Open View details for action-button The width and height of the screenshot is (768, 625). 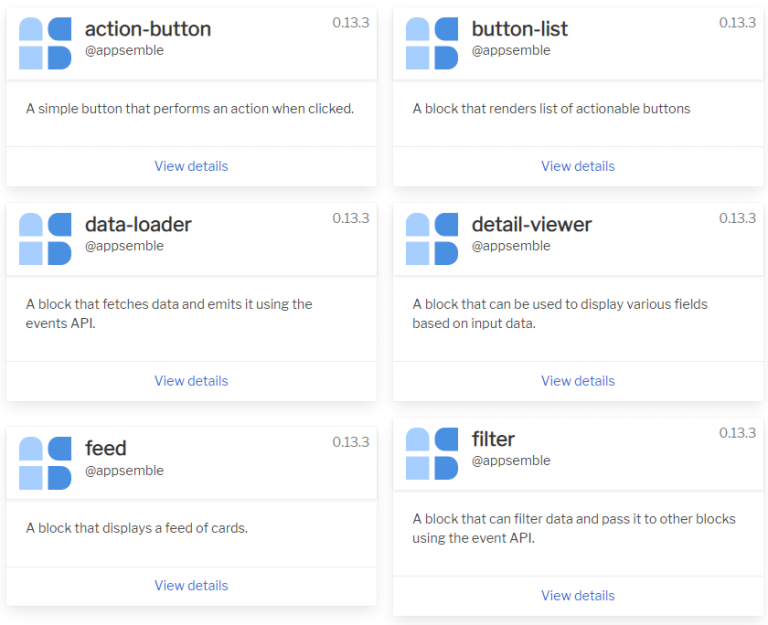pos(191,166)
